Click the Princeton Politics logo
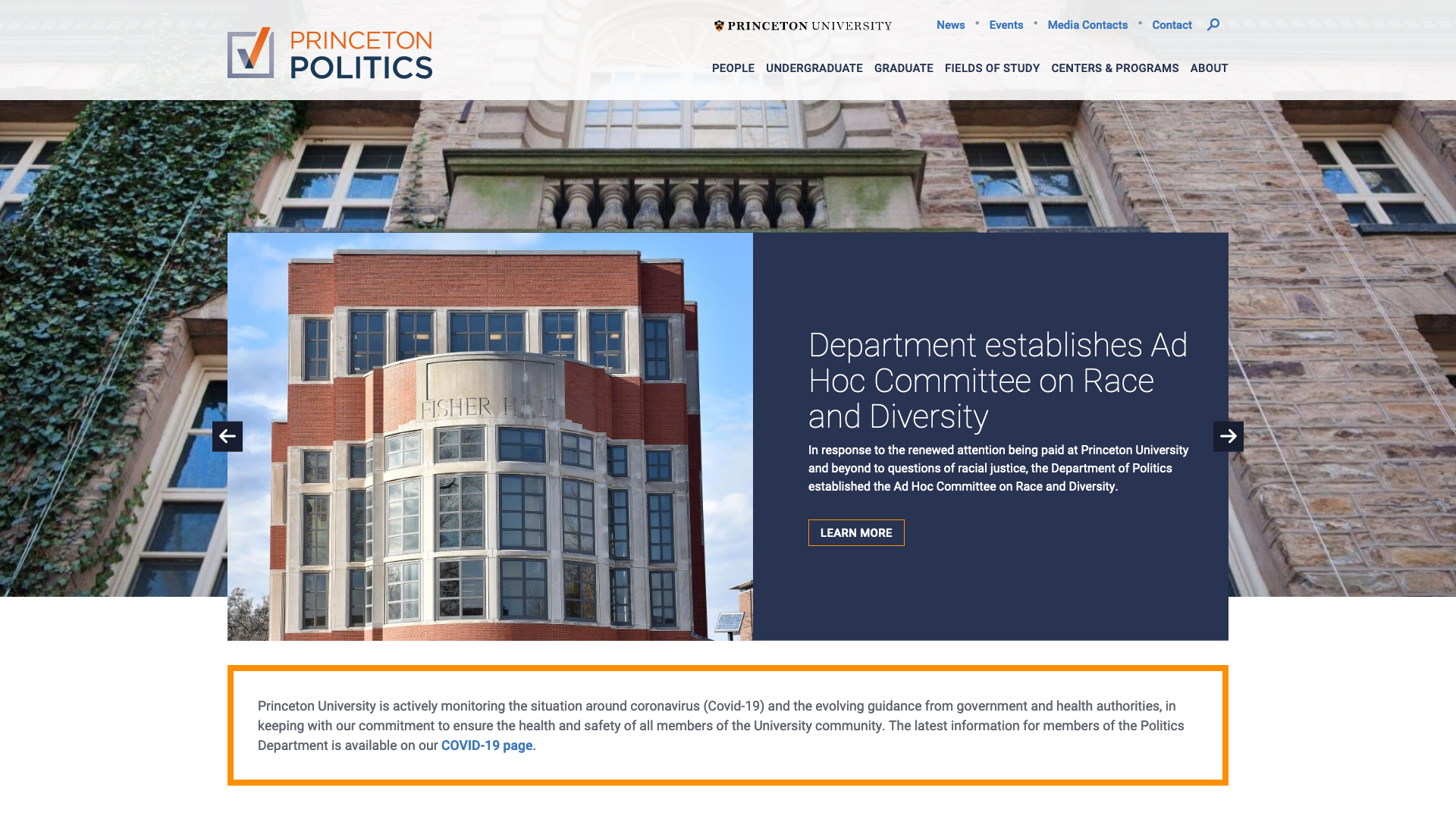The image size is (1456, 819). click(330, 53)
